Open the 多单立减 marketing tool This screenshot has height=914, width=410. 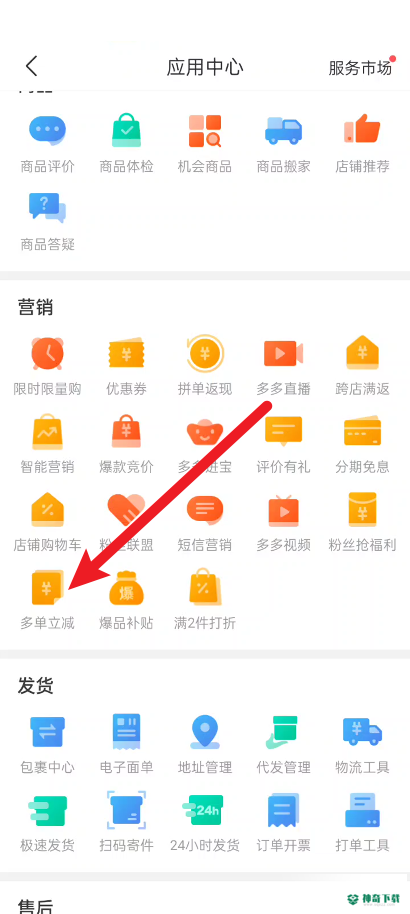(x=47, y=588)
